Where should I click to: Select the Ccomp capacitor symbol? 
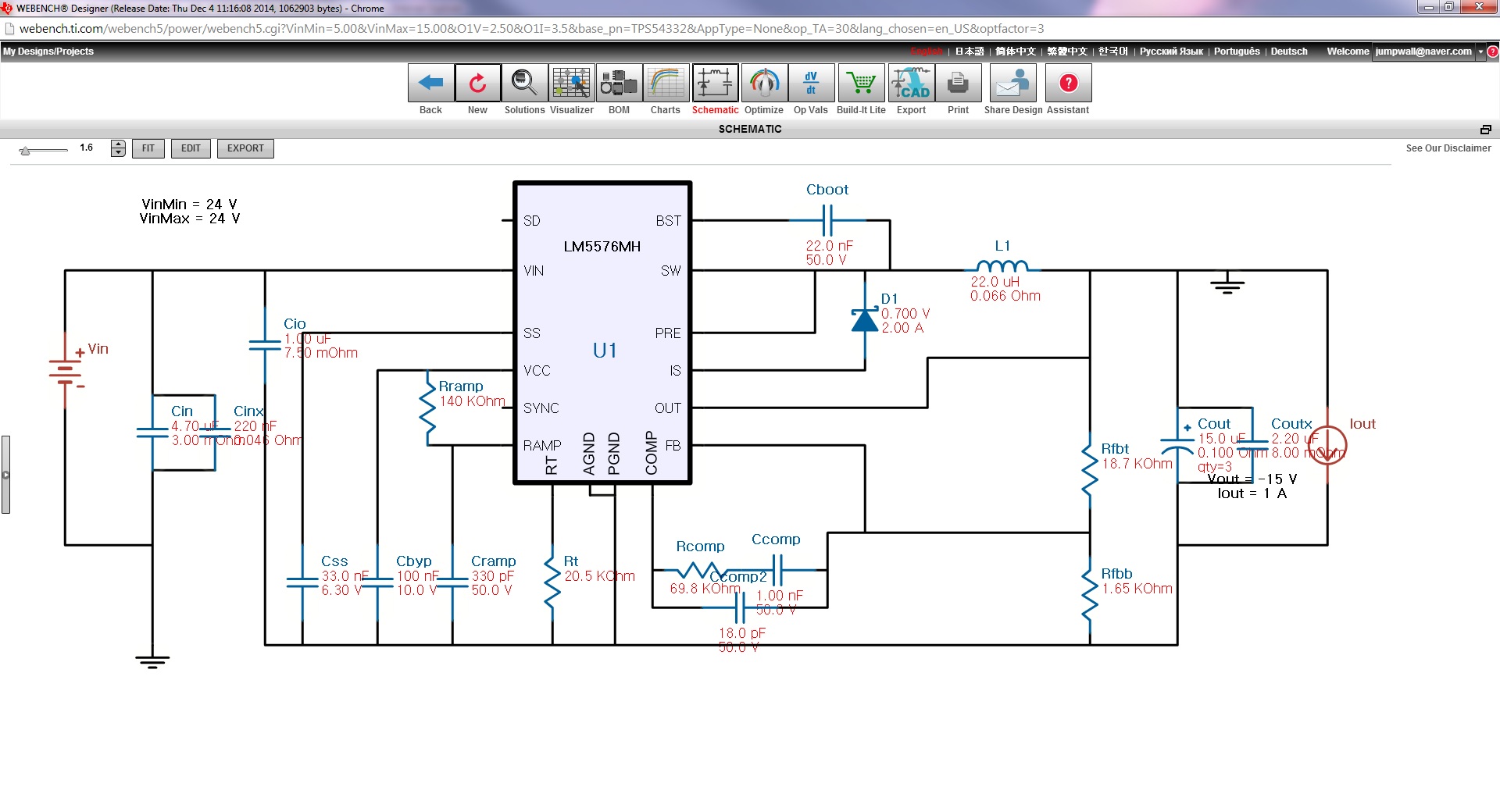(777, 570)
